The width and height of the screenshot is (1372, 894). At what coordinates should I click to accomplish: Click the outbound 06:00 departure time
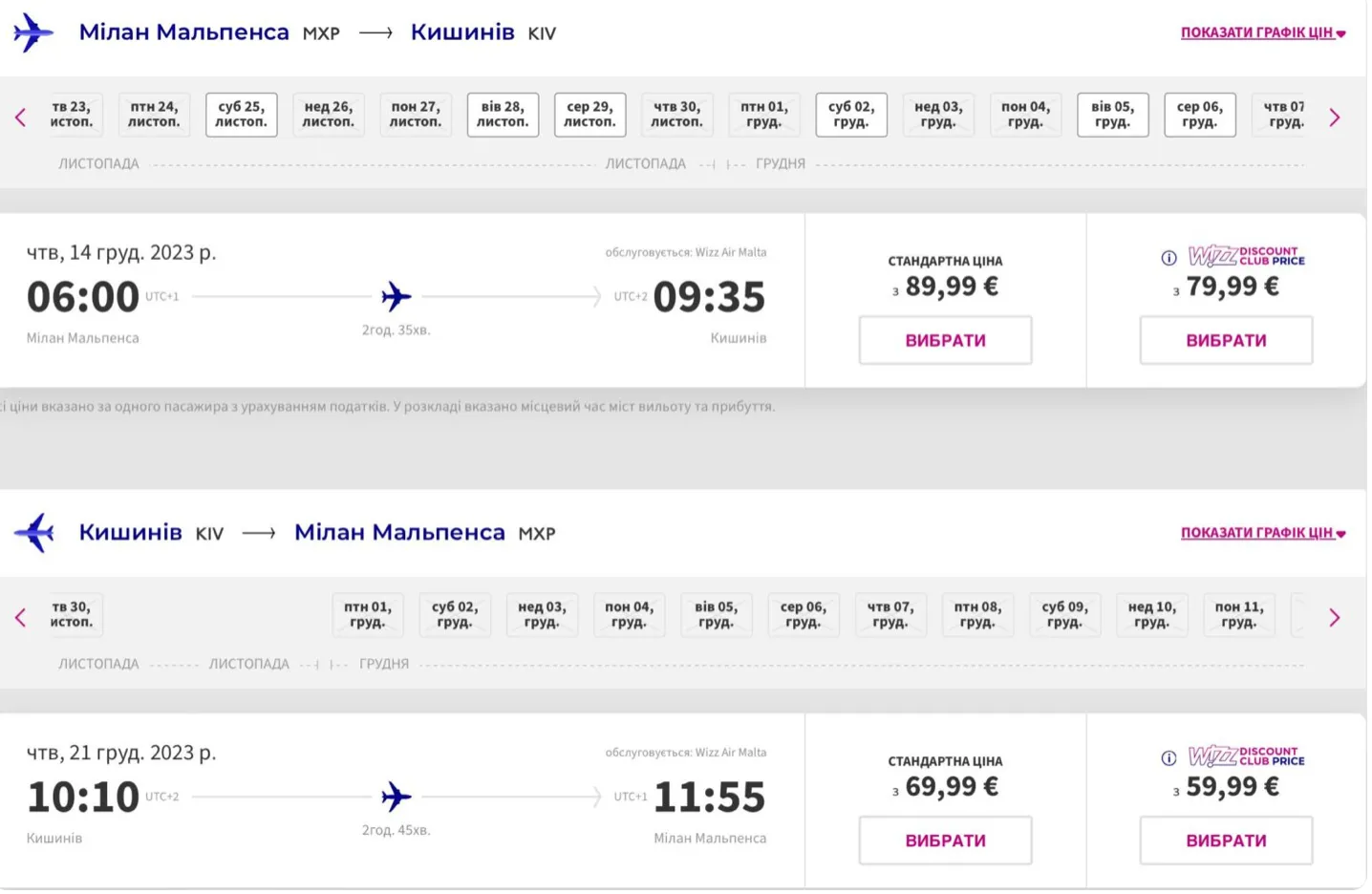[83, 297]
